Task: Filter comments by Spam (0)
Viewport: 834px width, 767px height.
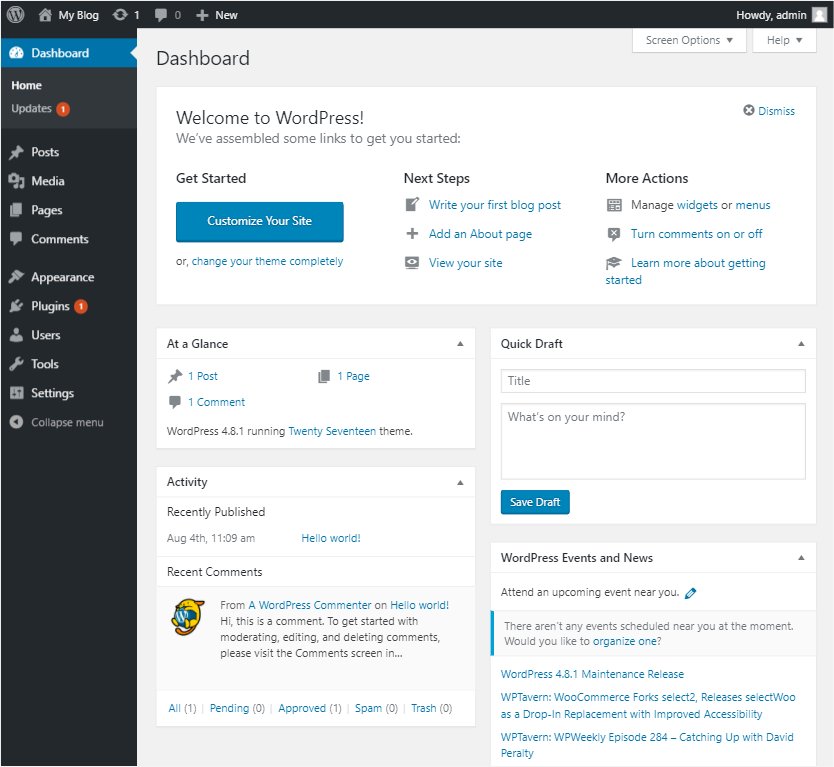Action: point(377,708)
